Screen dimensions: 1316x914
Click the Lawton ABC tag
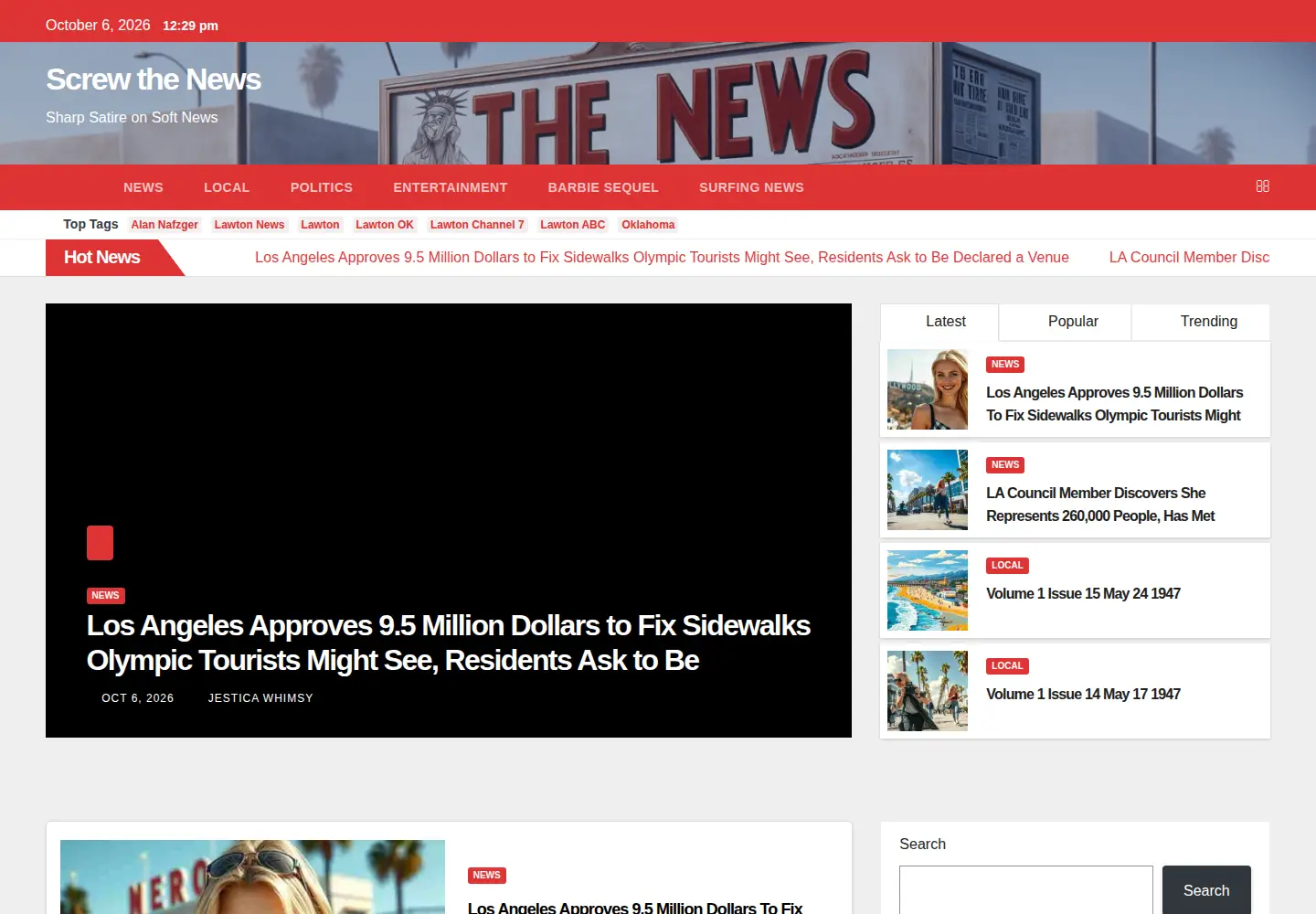click(572, 225)
